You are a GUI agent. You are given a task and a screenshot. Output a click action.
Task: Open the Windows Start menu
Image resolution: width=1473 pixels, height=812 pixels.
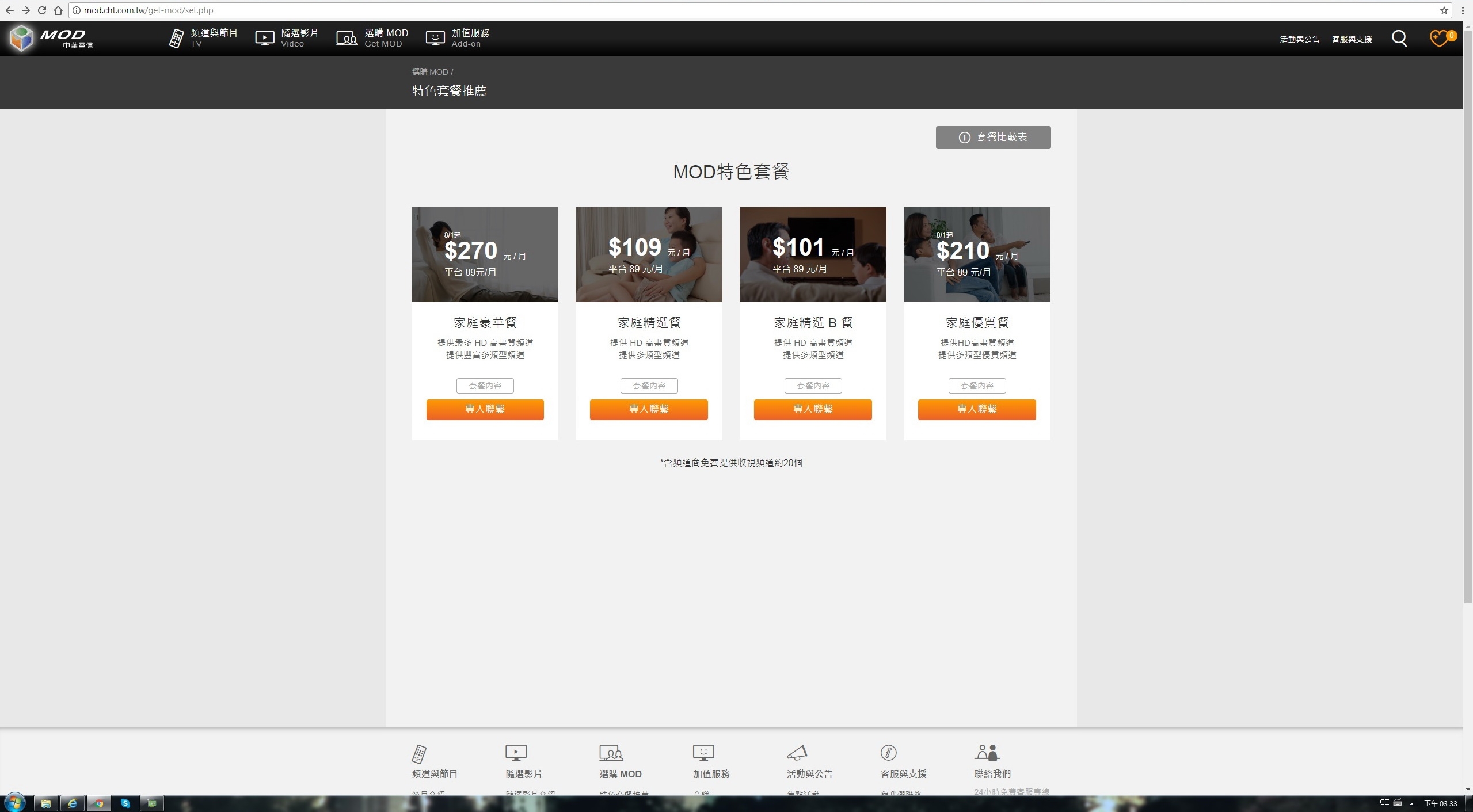14,803
